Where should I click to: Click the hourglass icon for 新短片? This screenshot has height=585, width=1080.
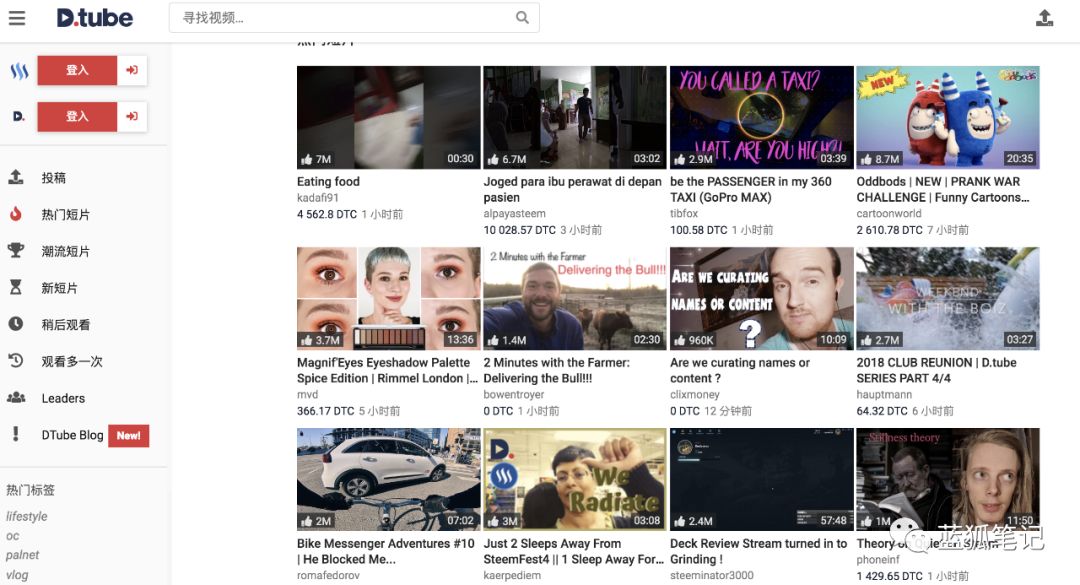(16, 287)
